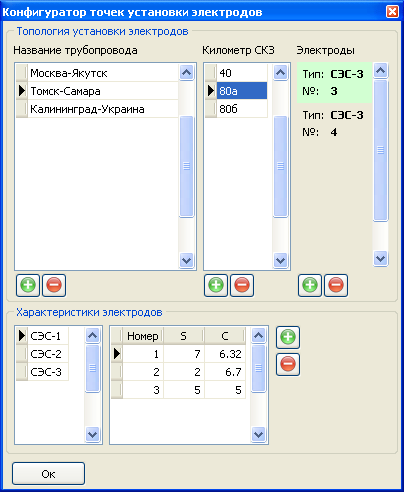Select pipeline Москва-Якутск

click(x=103, y=73)
